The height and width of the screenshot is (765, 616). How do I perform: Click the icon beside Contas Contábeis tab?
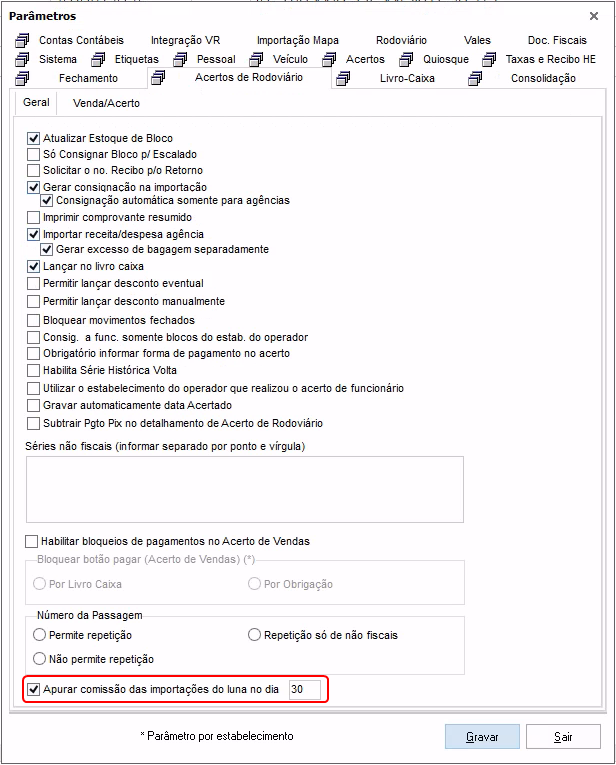22,40
